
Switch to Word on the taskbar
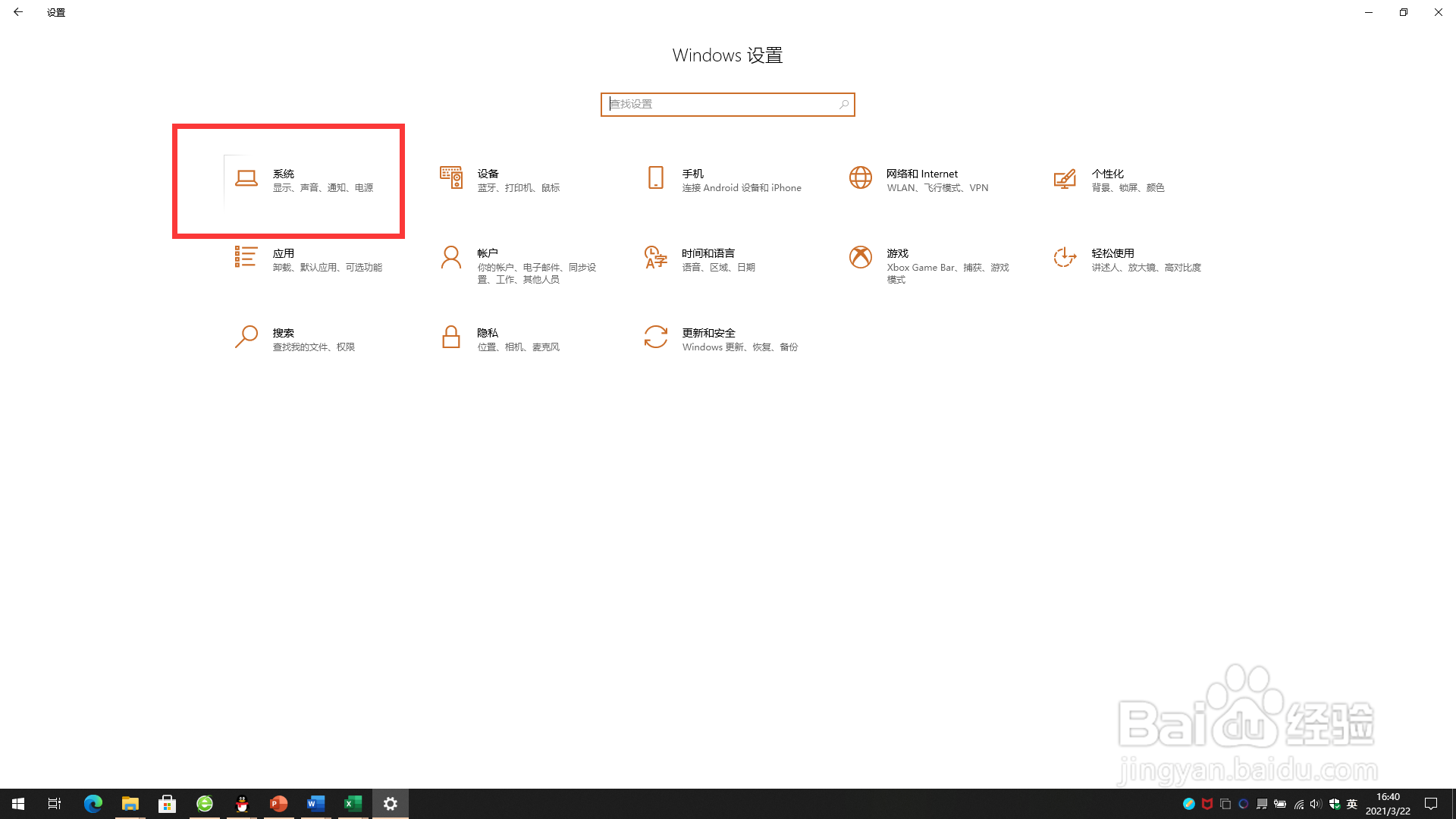(x=315, y=804)
